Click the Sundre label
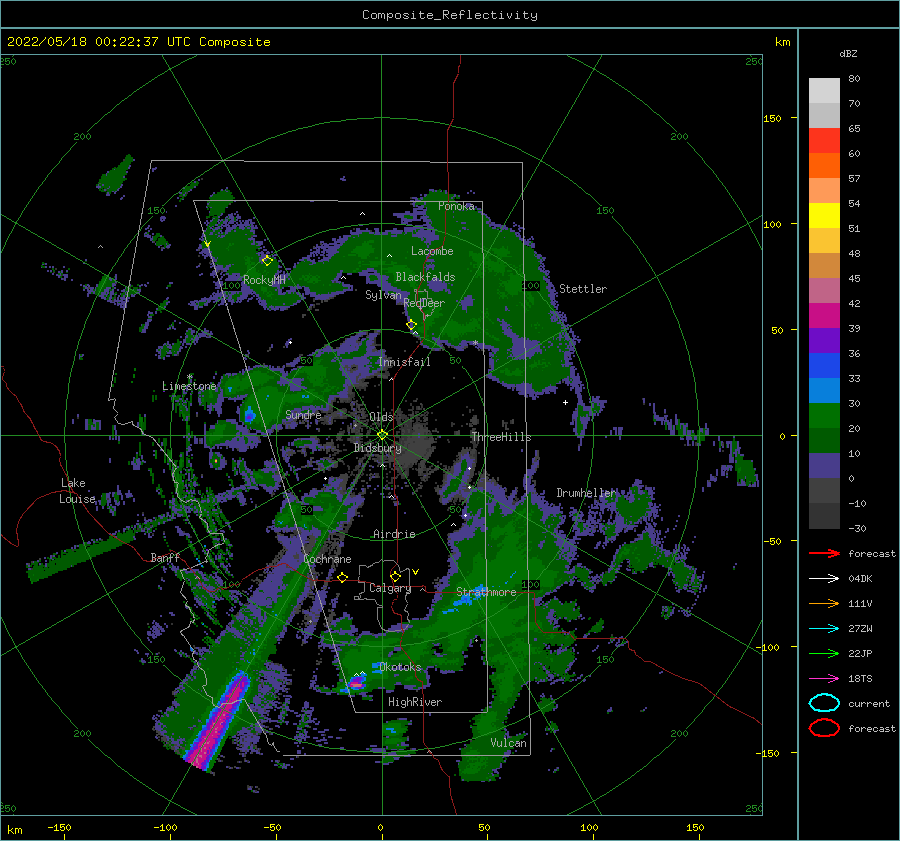The image size is (900, 841). click(x=303, y=414)
